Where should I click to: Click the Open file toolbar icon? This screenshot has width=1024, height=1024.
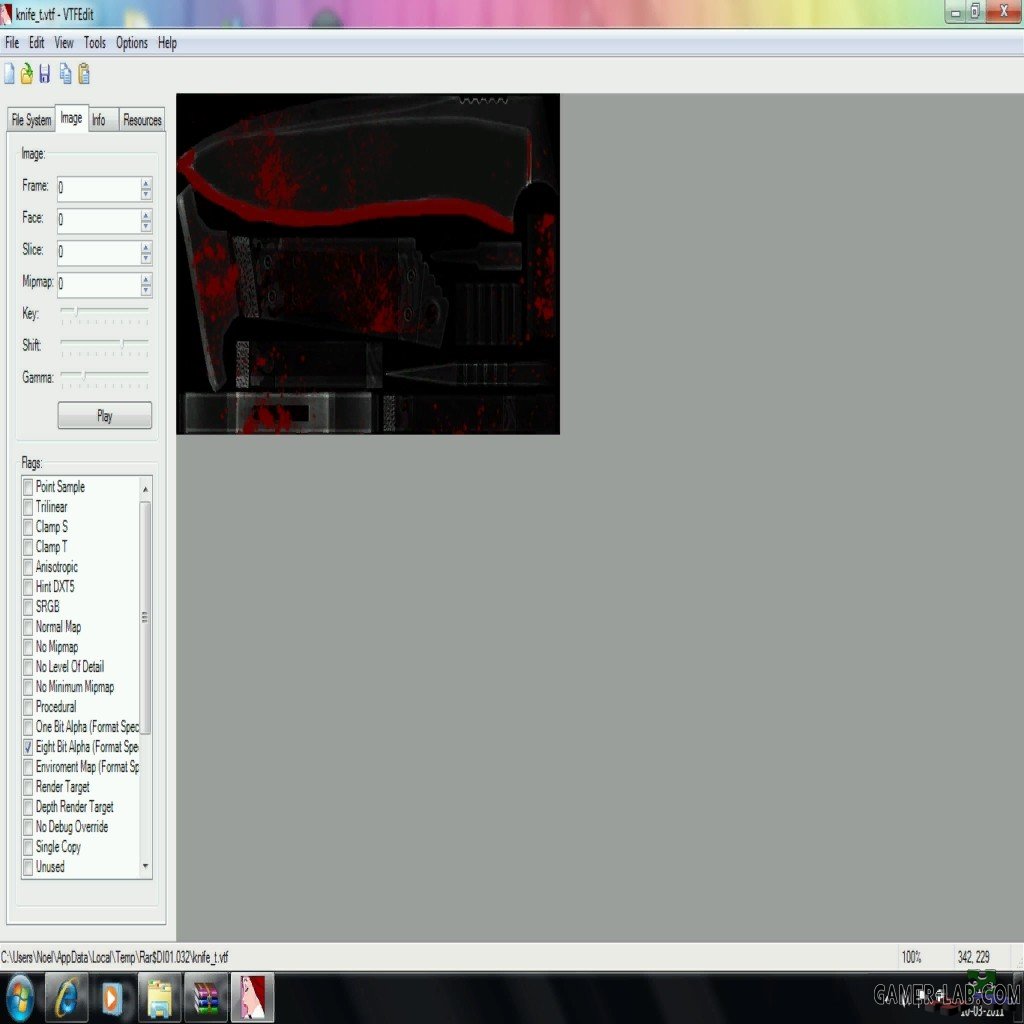[x=27, y=74]
